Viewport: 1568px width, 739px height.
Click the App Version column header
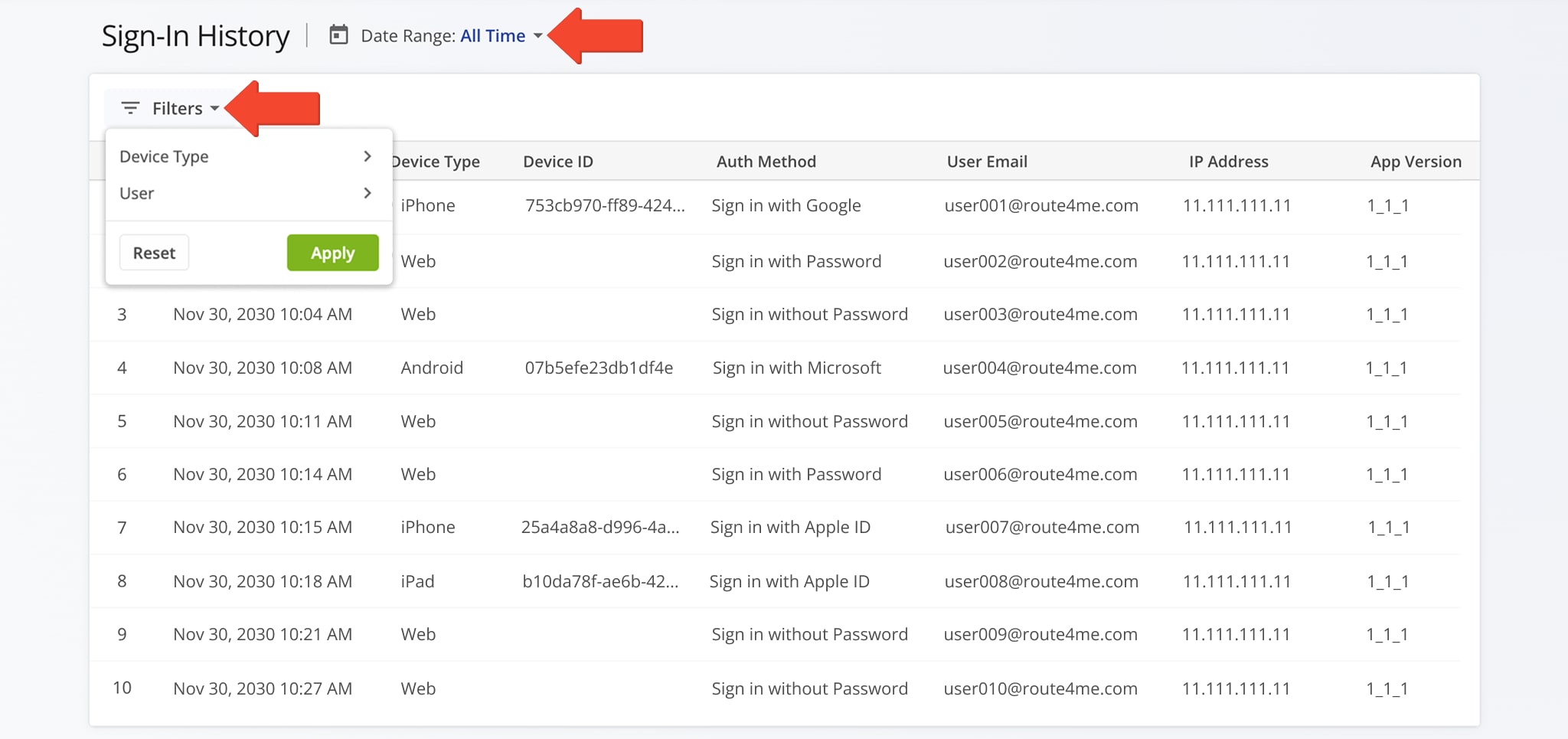(x=1416, y=161)
